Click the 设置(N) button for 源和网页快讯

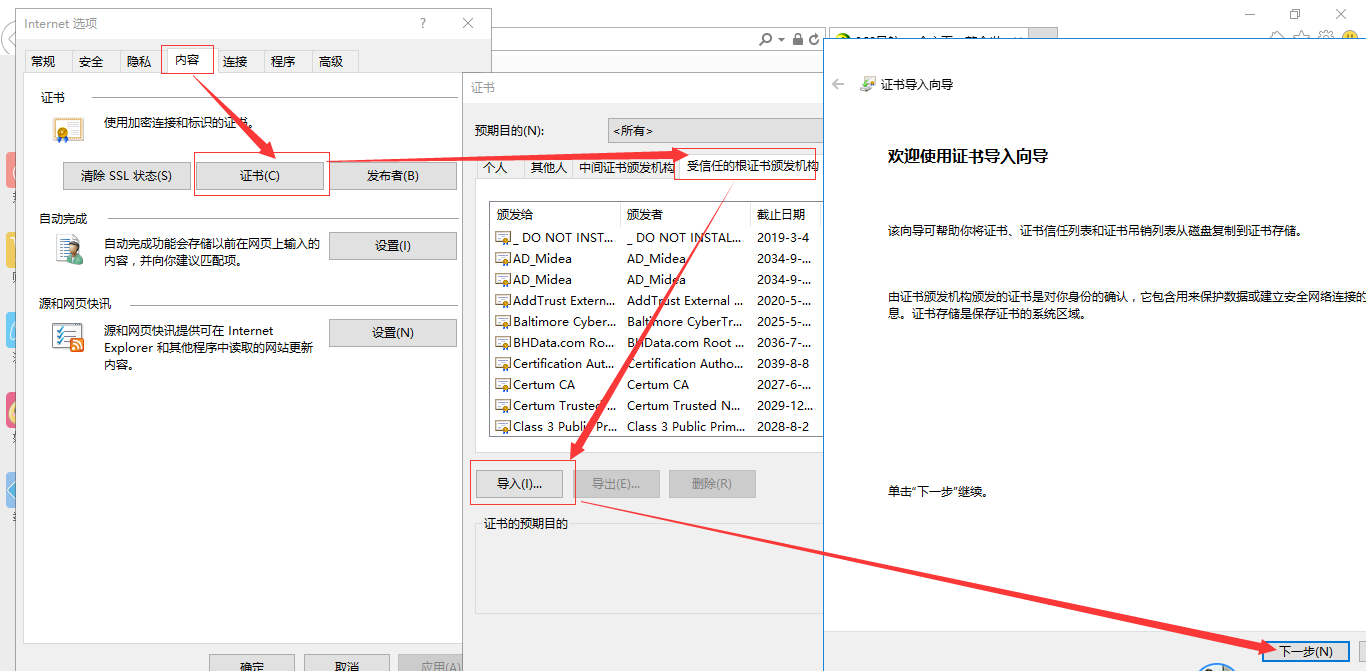coord(393,333)
